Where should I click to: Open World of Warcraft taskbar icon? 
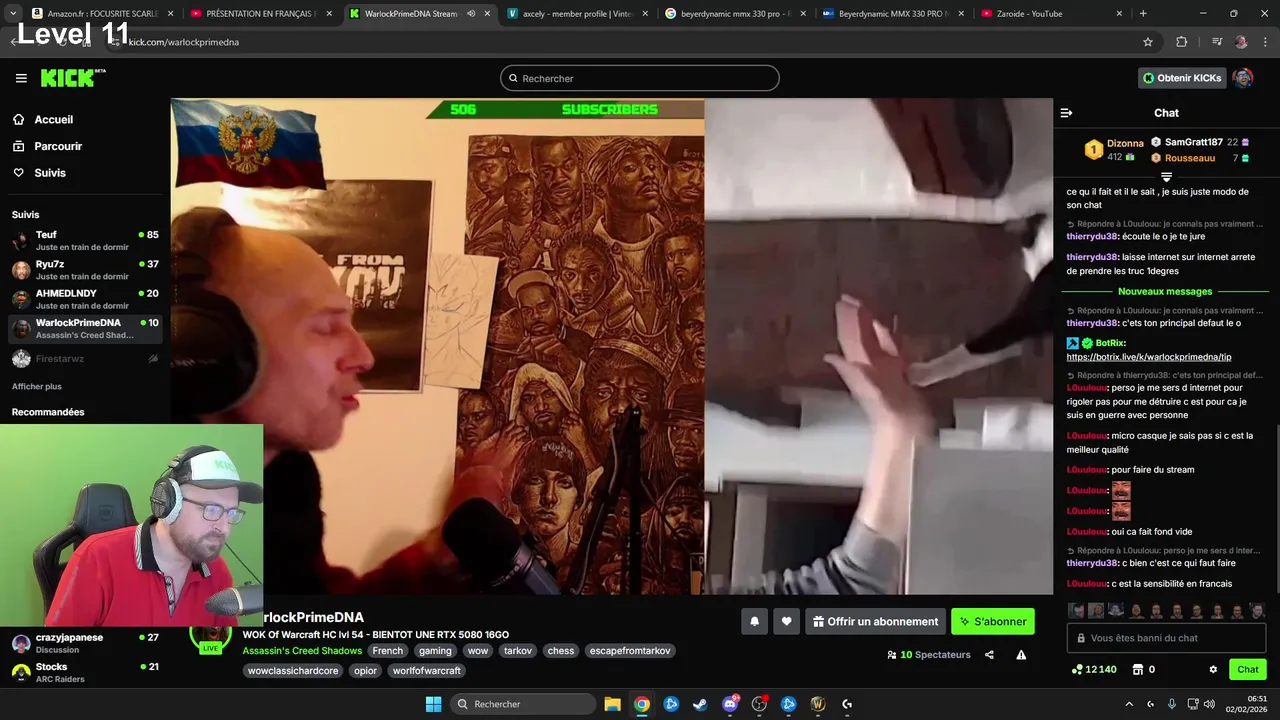pyautogui.click(x=817, y=704)
